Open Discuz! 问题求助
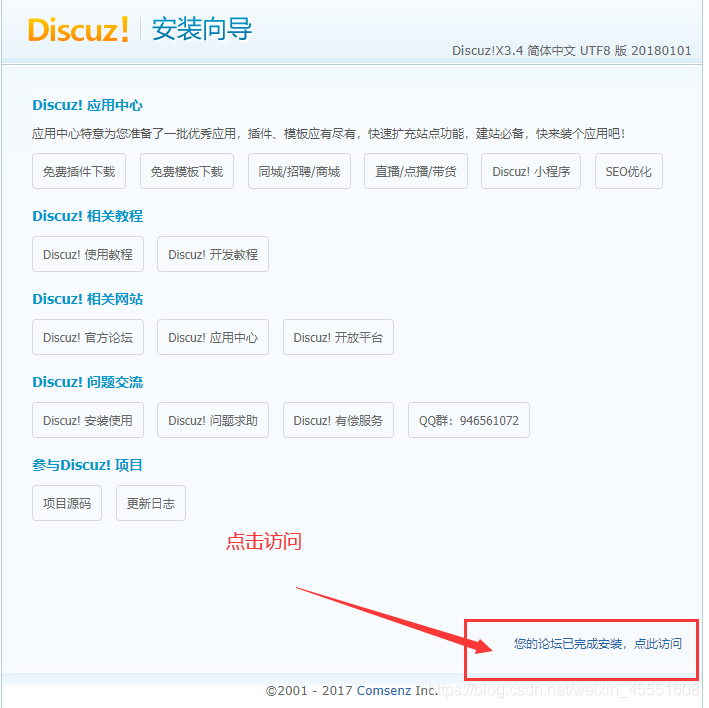709x708 pixels. [213, 420]
